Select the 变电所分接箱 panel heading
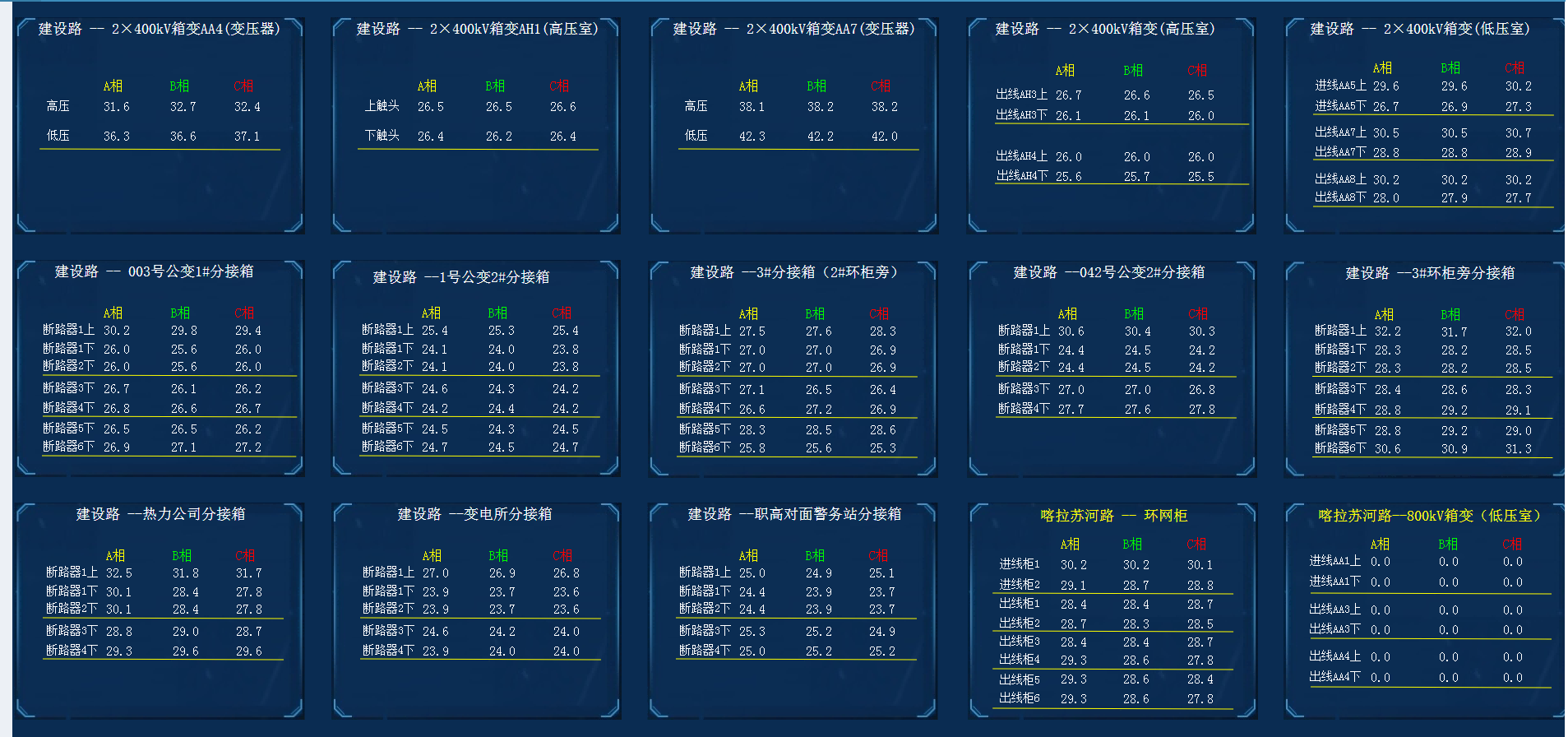 [474, 514]
